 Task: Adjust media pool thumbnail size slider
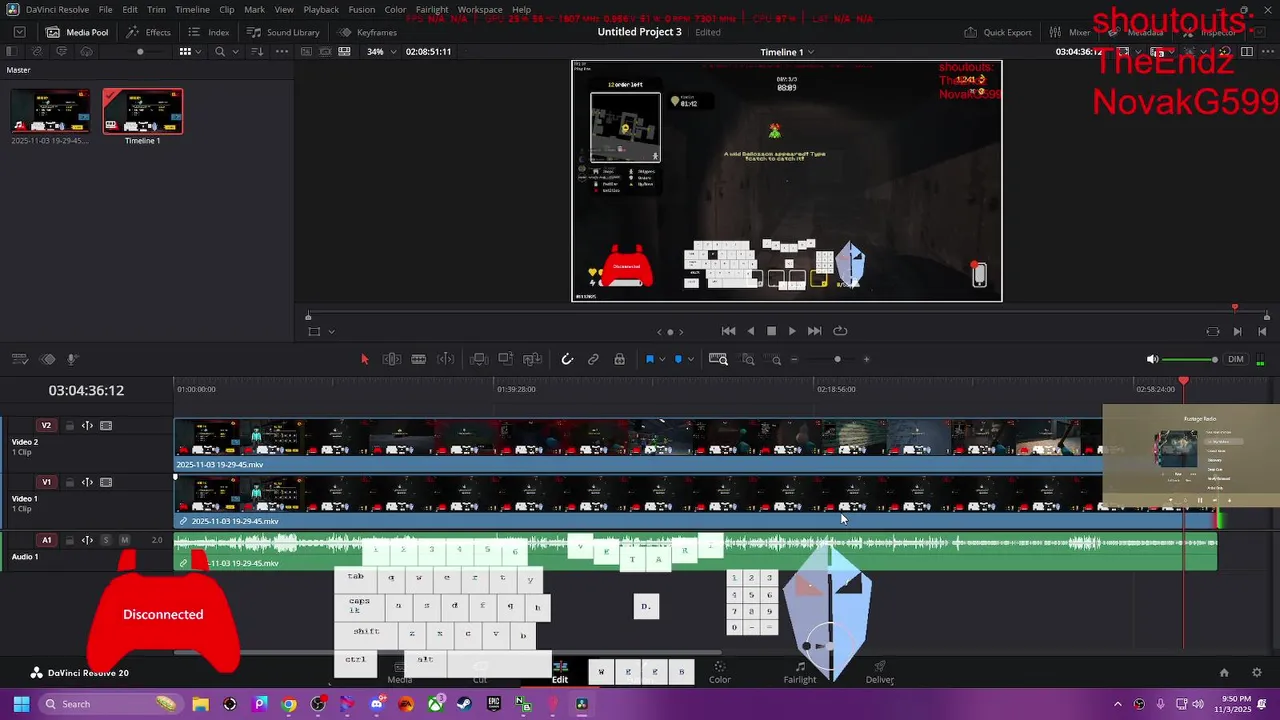[x=140, y=51]
